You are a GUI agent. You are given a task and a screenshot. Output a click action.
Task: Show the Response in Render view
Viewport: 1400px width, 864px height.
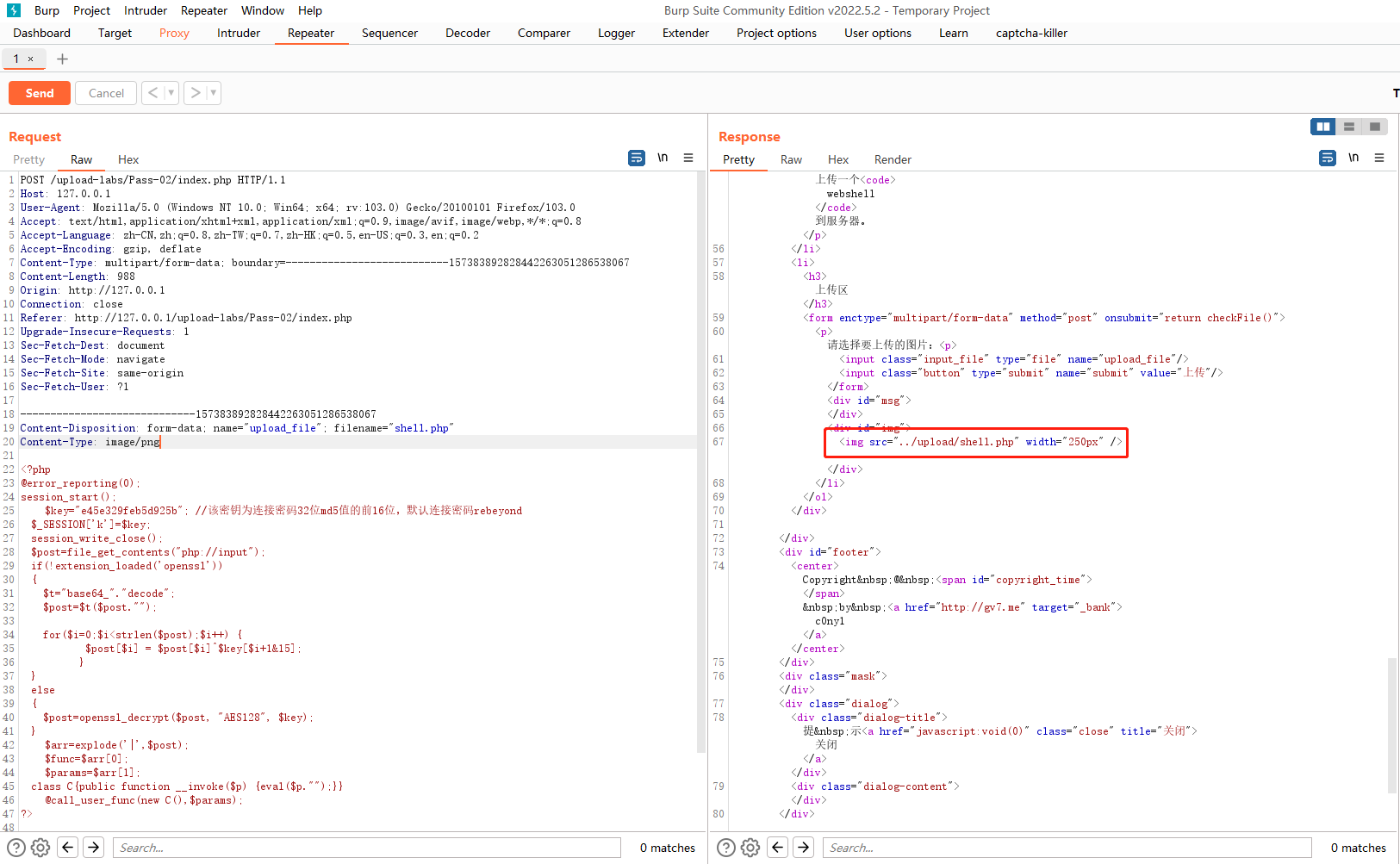point(893,159)
